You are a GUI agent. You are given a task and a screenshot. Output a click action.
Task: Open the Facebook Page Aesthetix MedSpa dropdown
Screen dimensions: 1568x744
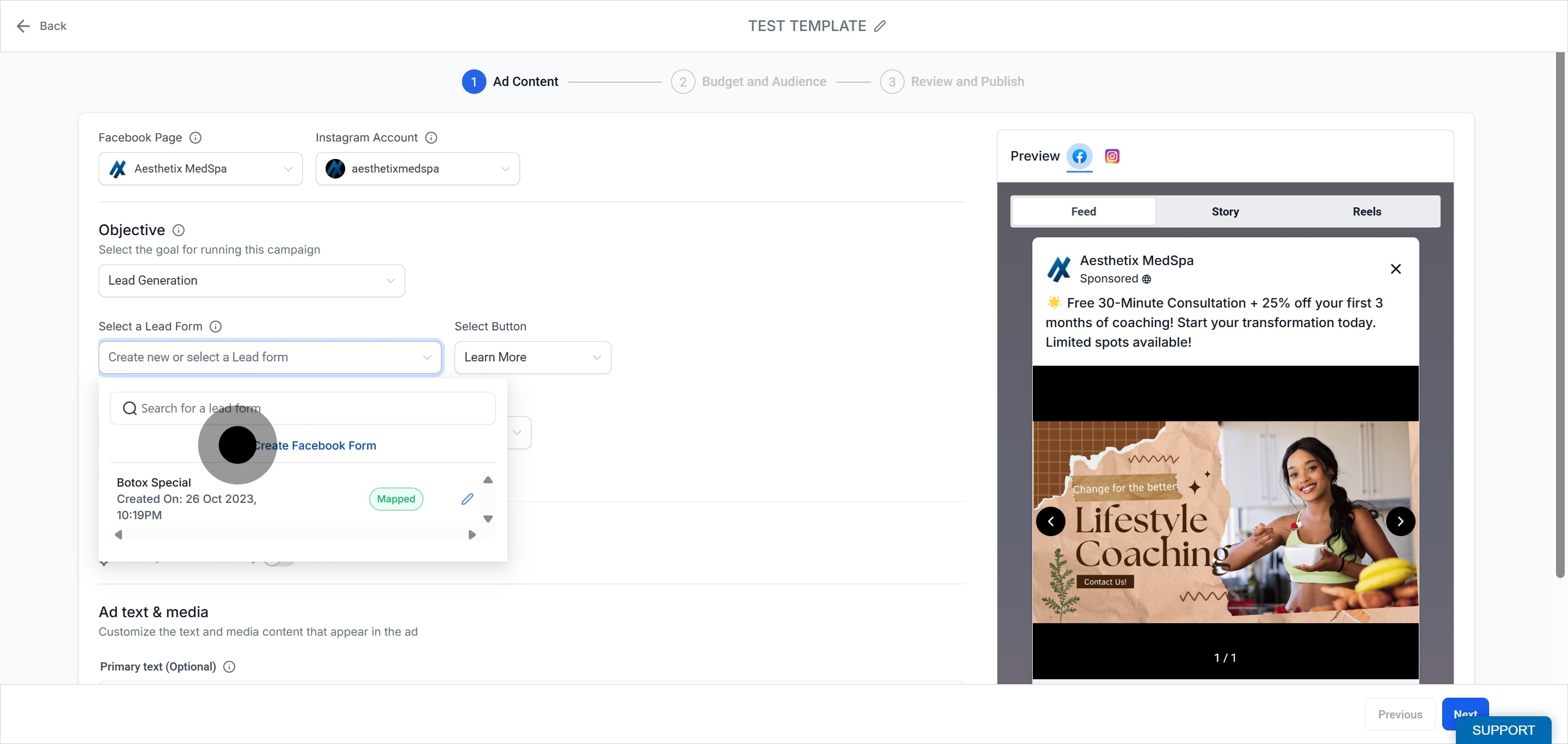click(200, 169)
